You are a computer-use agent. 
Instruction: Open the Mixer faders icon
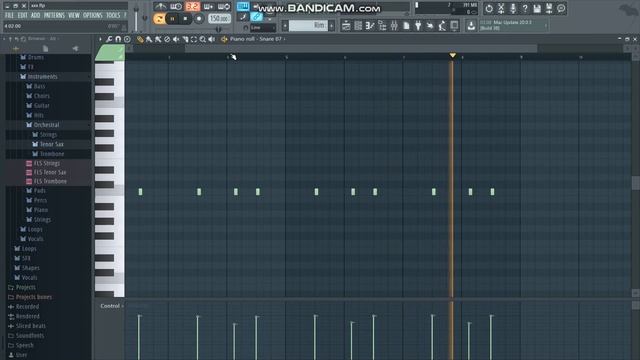click(394, 26)
